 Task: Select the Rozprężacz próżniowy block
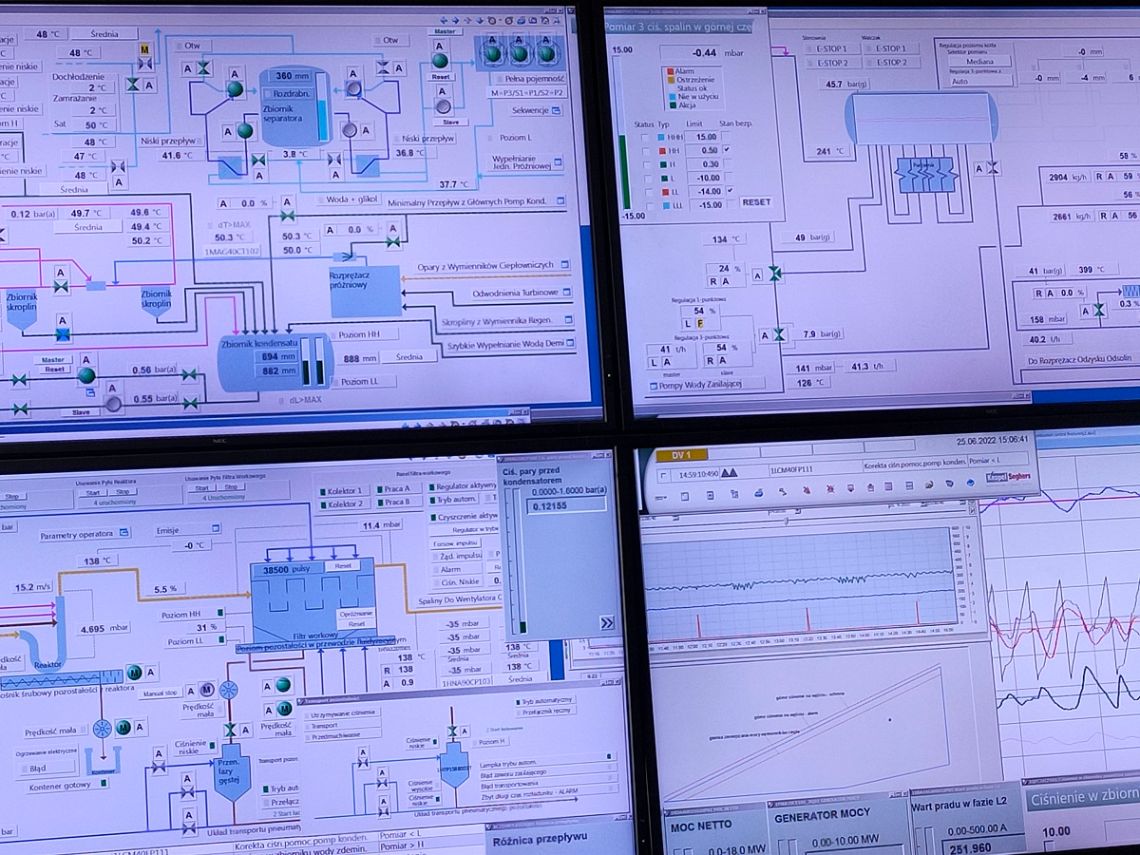[x=365, y=291]
